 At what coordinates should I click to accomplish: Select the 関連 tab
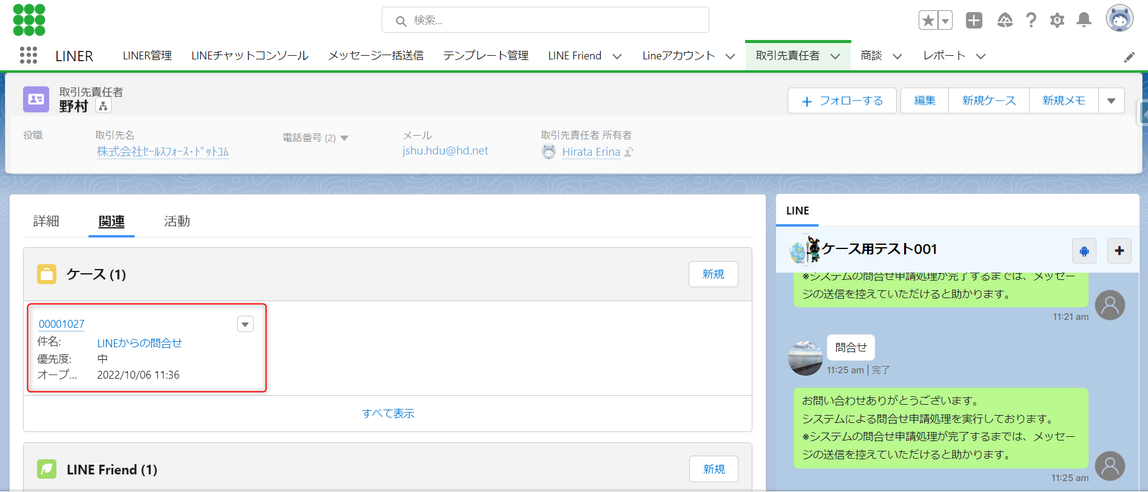(111, 221)
